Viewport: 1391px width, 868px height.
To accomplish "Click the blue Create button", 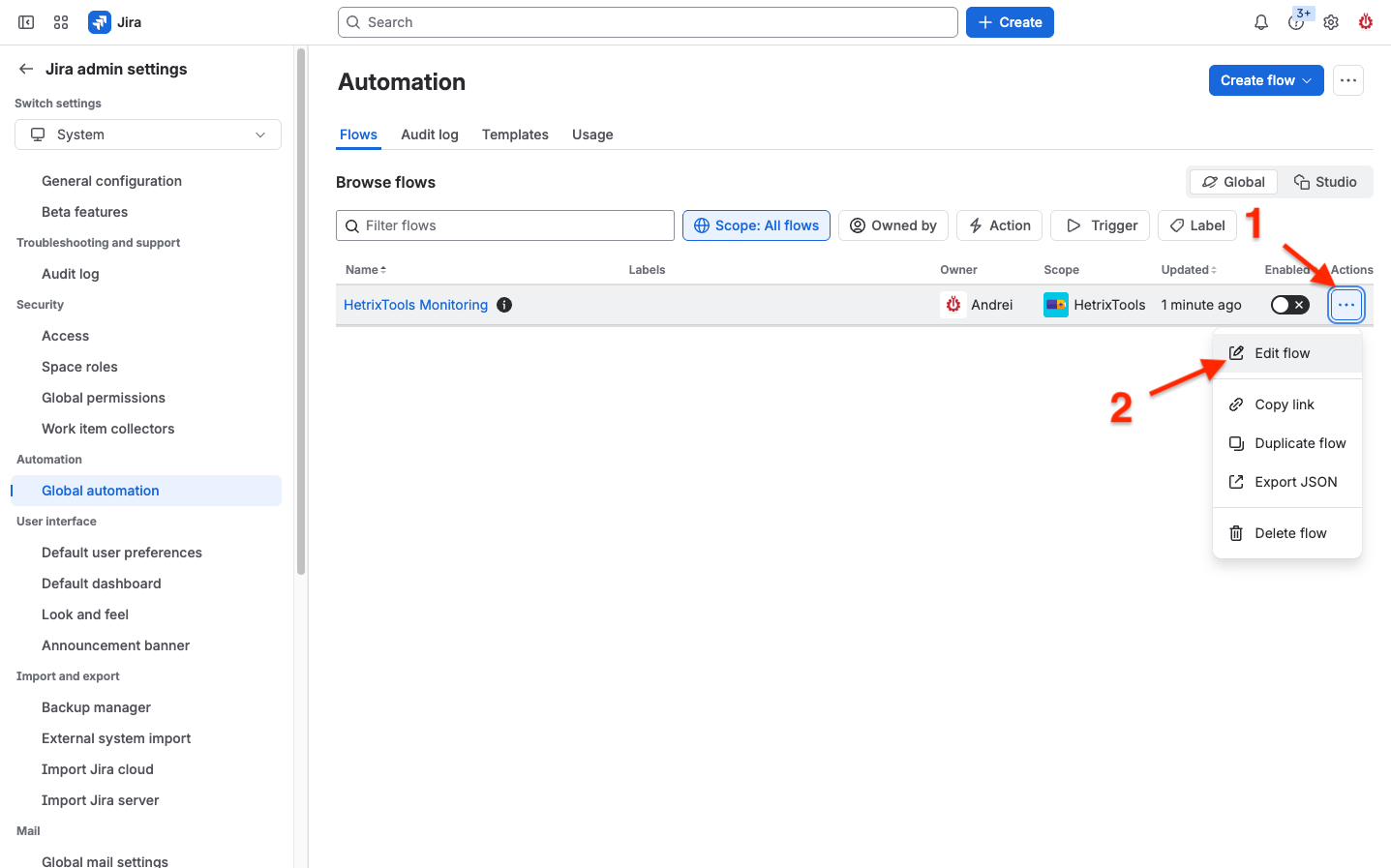I will (1010, 22).
